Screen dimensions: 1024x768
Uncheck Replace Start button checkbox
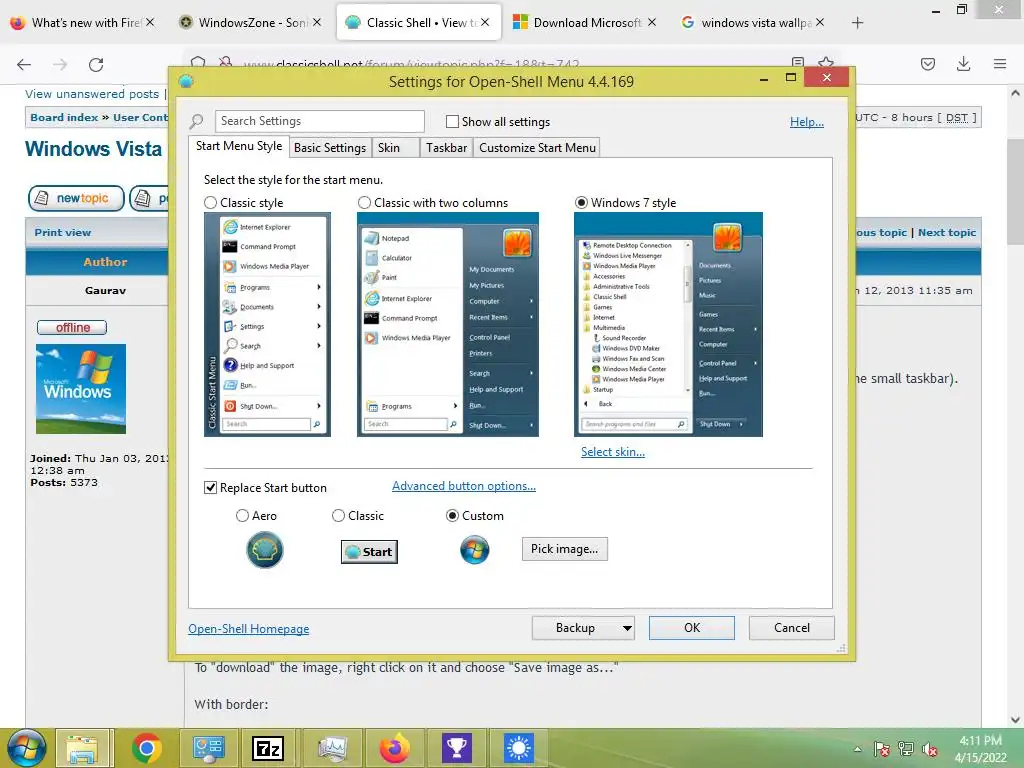(210, 488)
